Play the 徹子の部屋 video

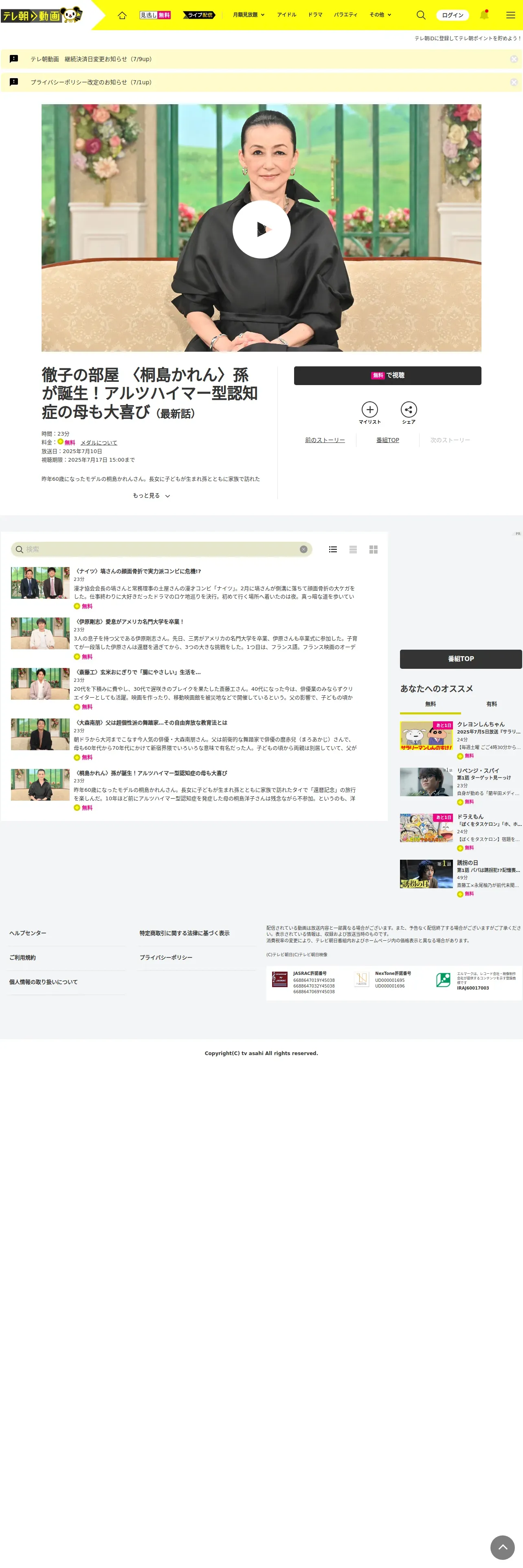click(x=261, y=230)
